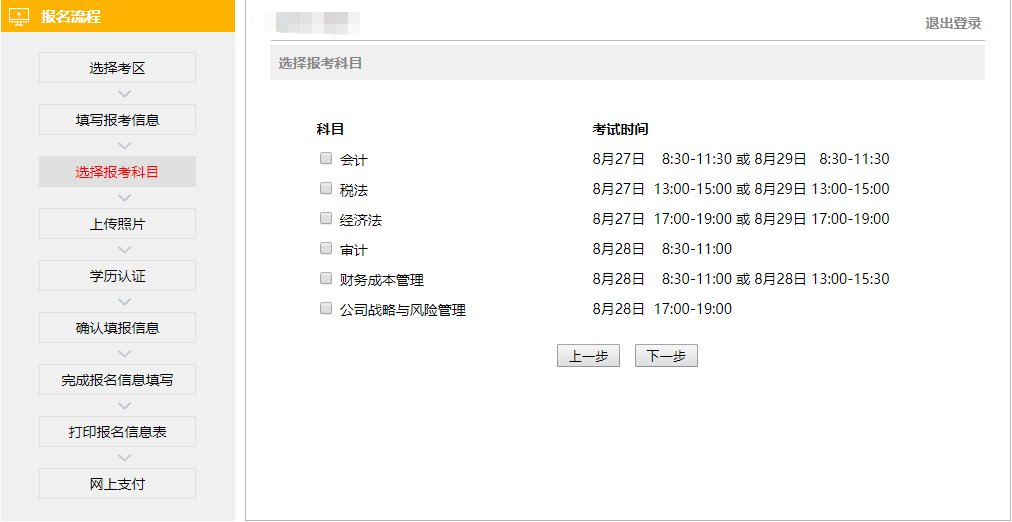Open the 选择考区 step
Screen dimensions: 1012x522
click(117, 68)
